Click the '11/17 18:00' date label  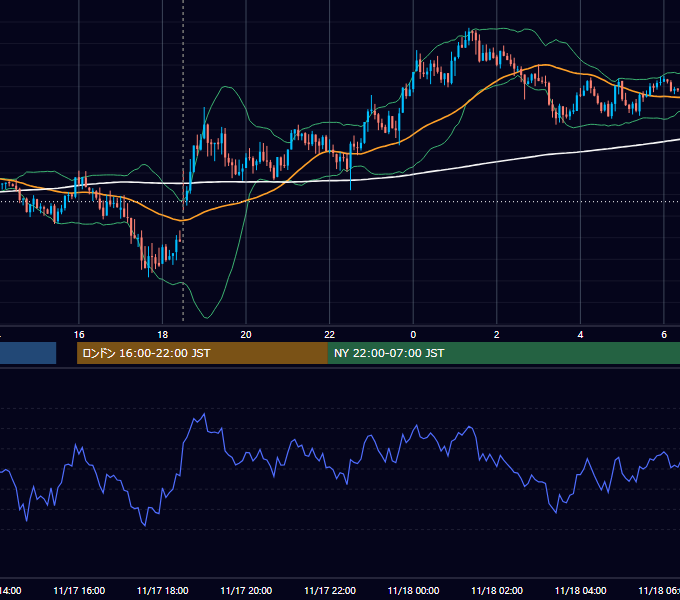click(x=163, y=590)
